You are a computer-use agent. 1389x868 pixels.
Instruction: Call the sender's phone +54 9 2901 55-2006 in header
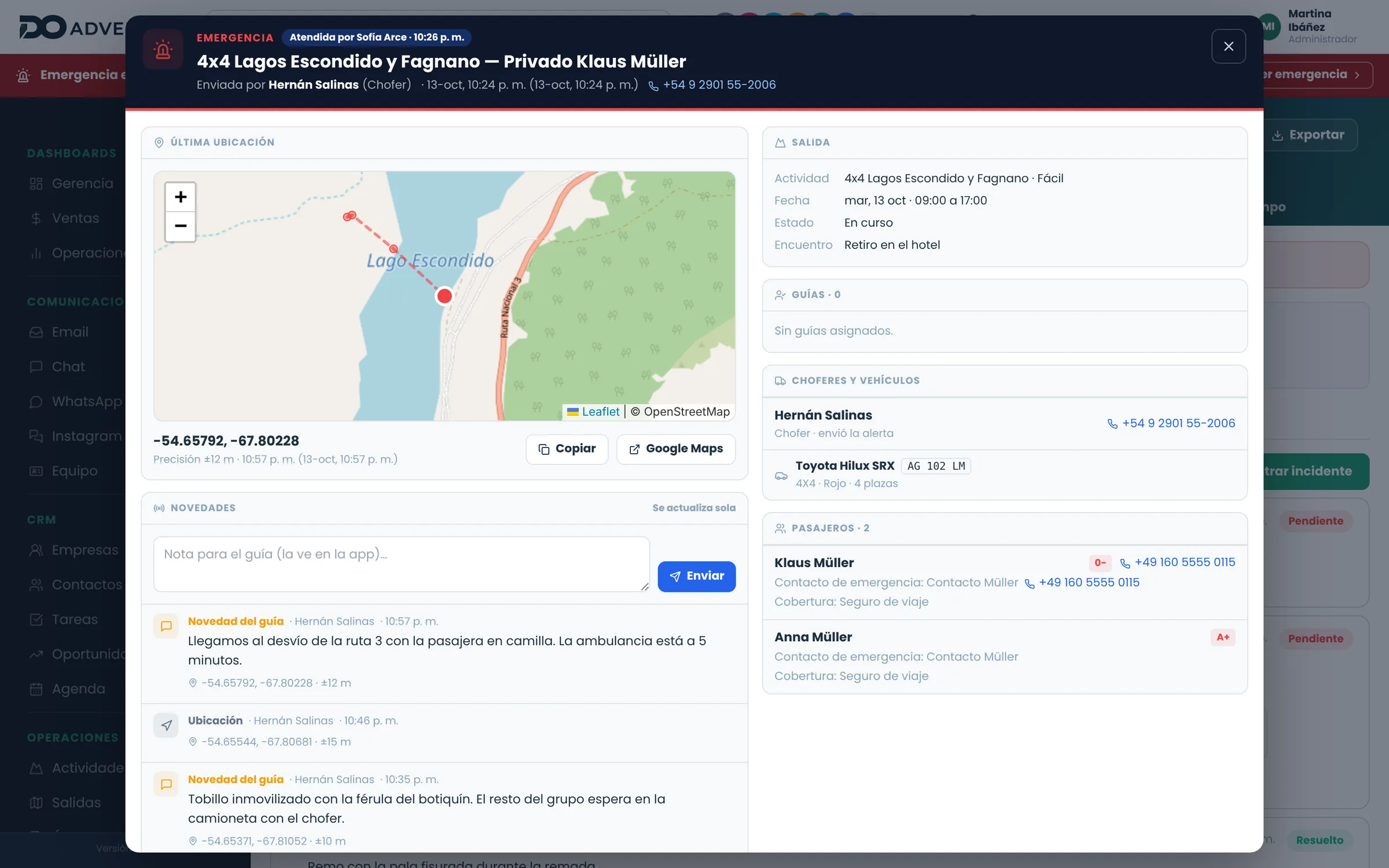tap(712, 85)
